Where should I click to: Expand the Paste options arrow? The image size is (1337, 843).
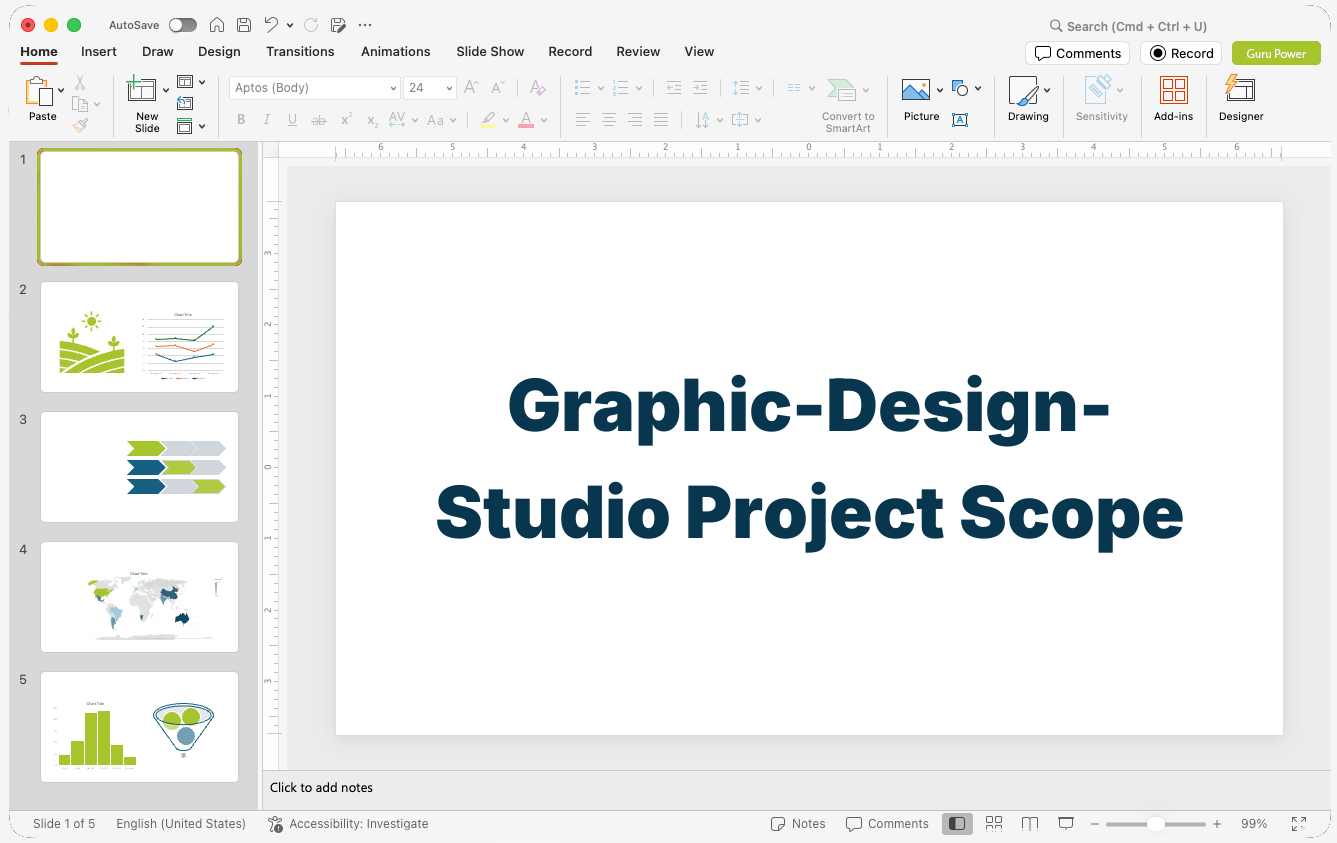click(62, 91)
